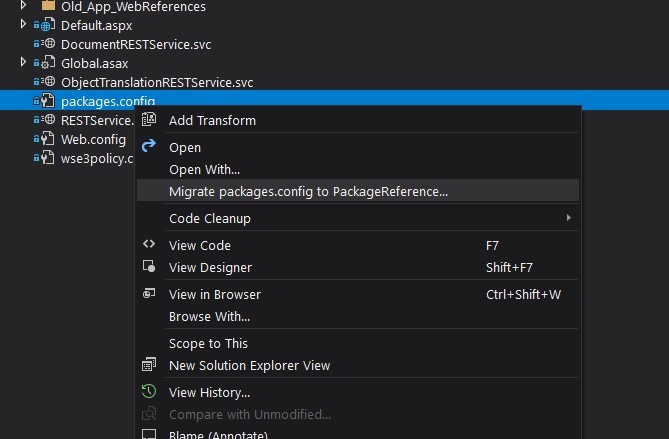
Task: Select View Designer menu entry
Action: pos(358,267)
